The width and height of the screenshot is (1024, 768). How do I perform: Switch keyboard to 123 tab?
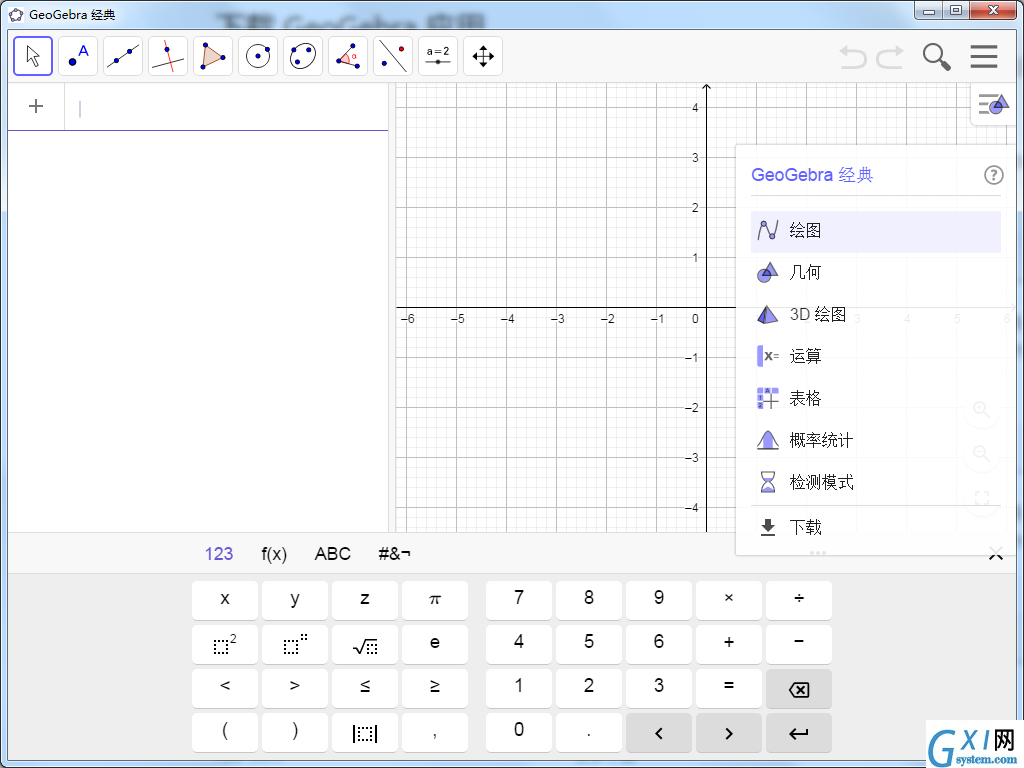tap(219, 554)
